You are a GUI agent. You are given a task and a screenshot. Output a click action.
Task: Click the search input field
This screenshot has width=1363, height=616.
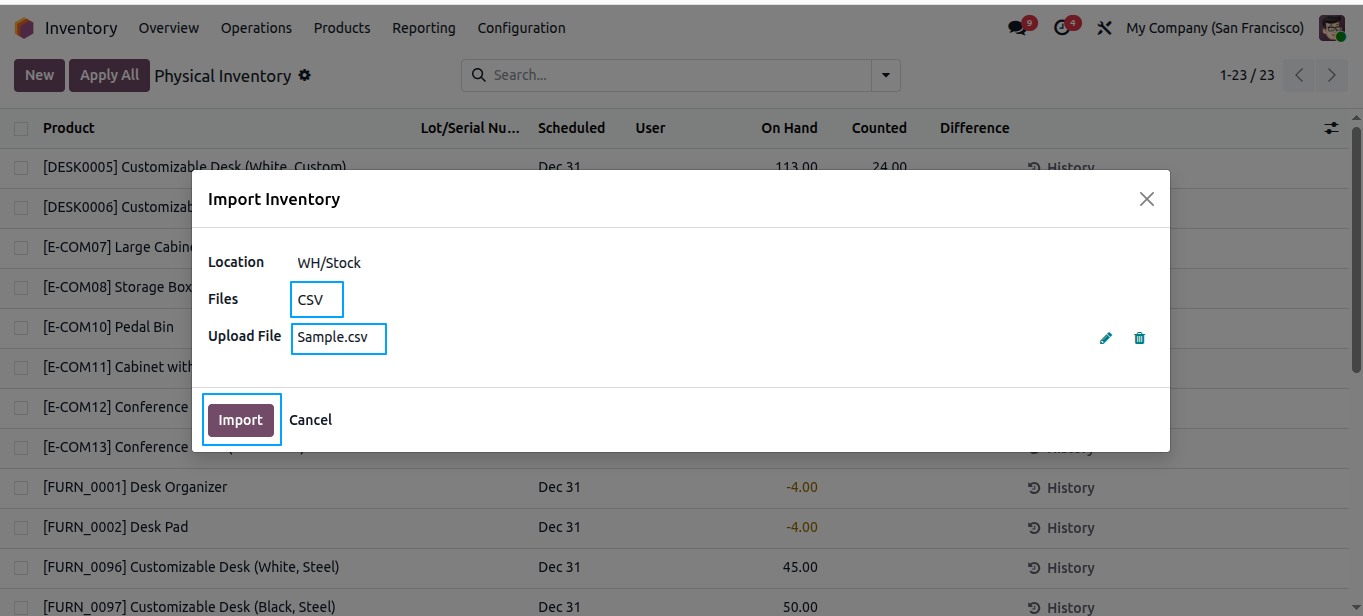pos(680,75)
